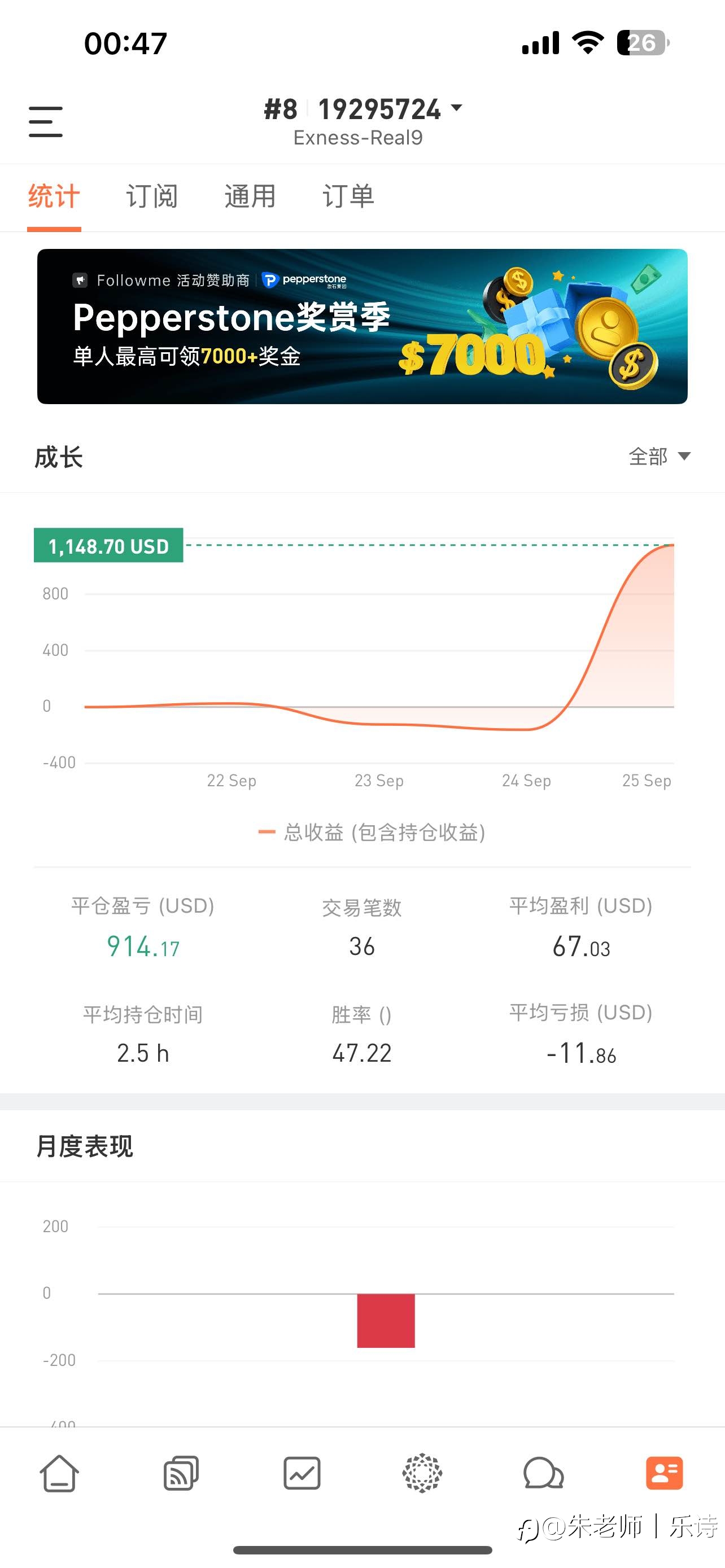Switch to the 统计 tab
Image resolution: width=725 pixels, height=1568 pixels.
tap(54, 196)
